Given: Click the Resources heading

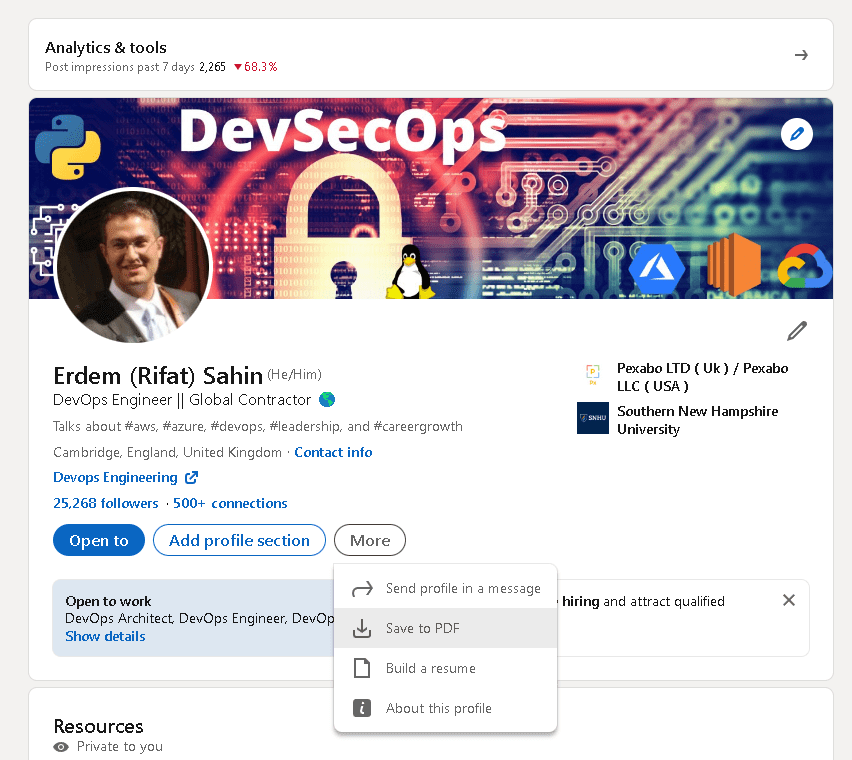Looking at the screenshot, I should point(98,726).
